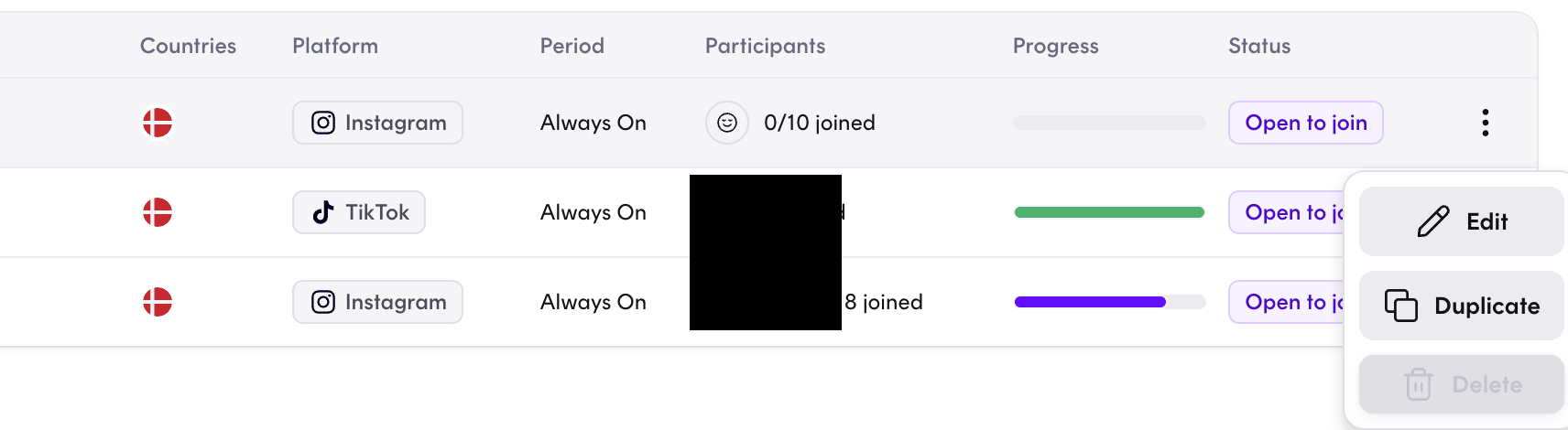Click the Denmark flag in the last row
The width and height of the screenshot is (1568, 430).
click(x=158, y=302)
